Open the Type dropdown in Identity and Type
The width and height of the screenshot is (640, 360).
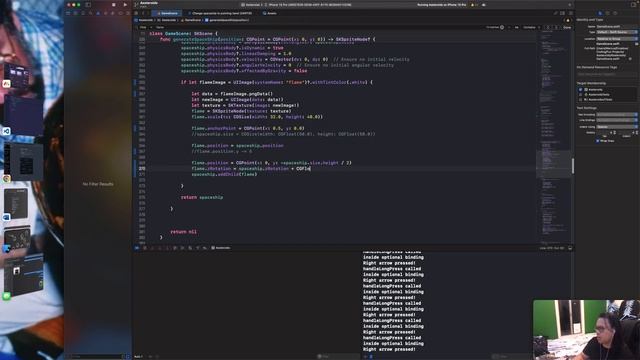click(617, 32)
